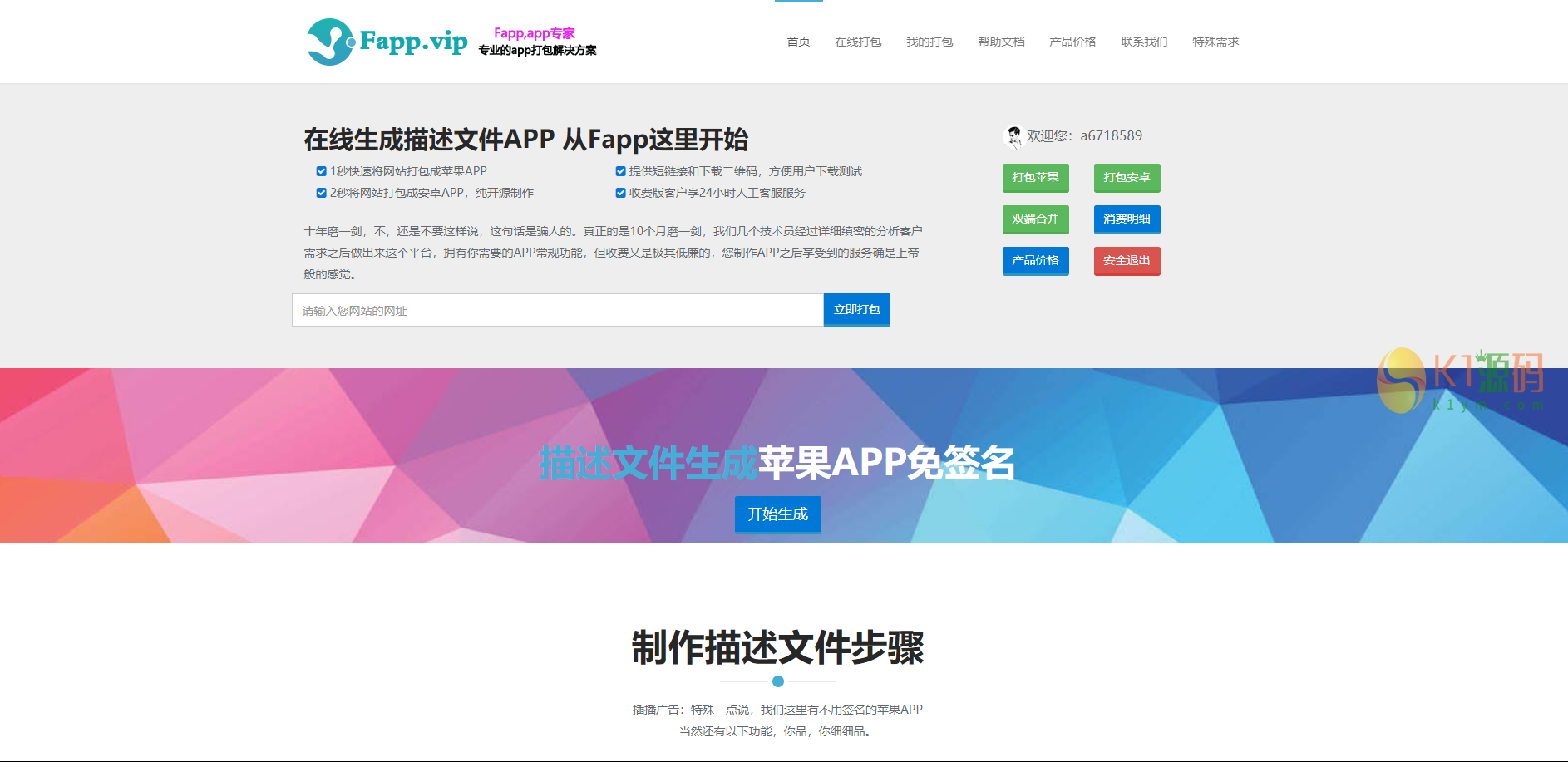Select 帮助文档 in the top menu
This screenshot has width=1568, height=762.
pos(1001,42)
